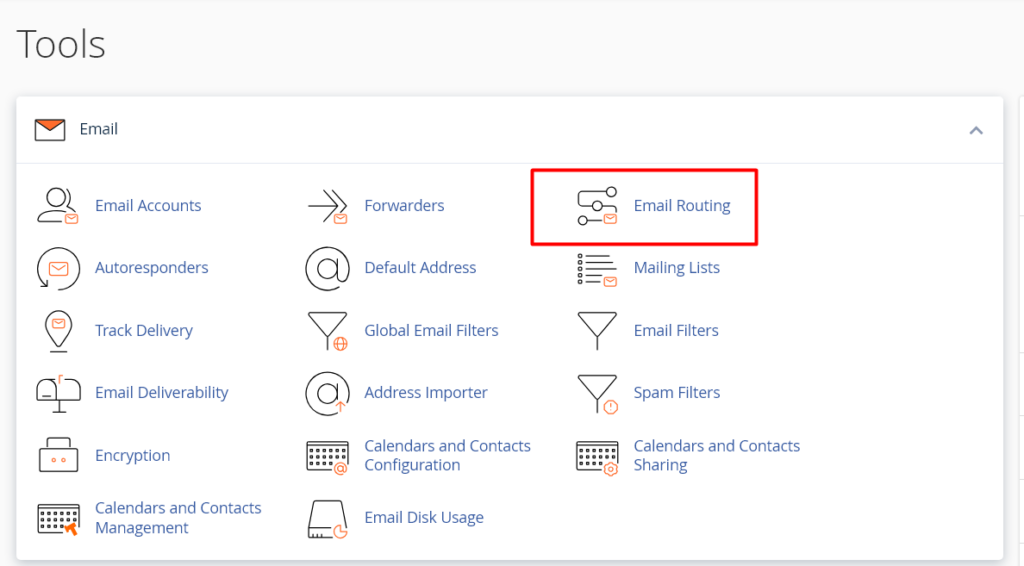Click the Email Routing icon
The width and height of the screenshot is (1024, 566).
coord(597,206)
